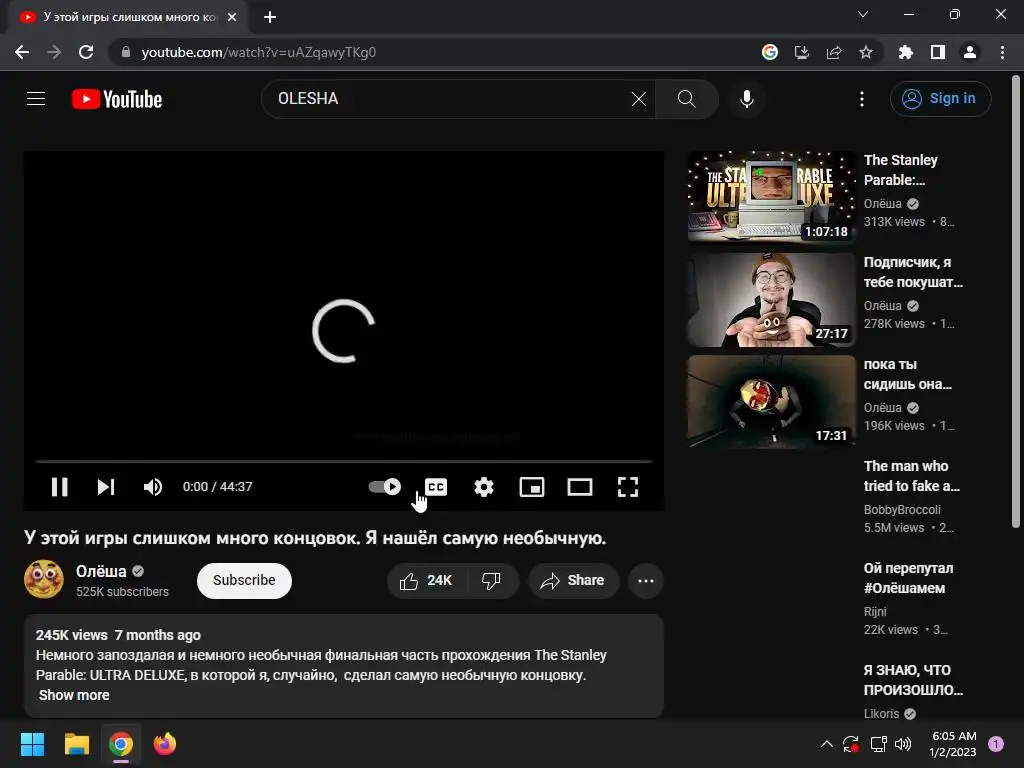Open YouTube settings three-dot menu

pyautogui.click(x=862, y=99)
